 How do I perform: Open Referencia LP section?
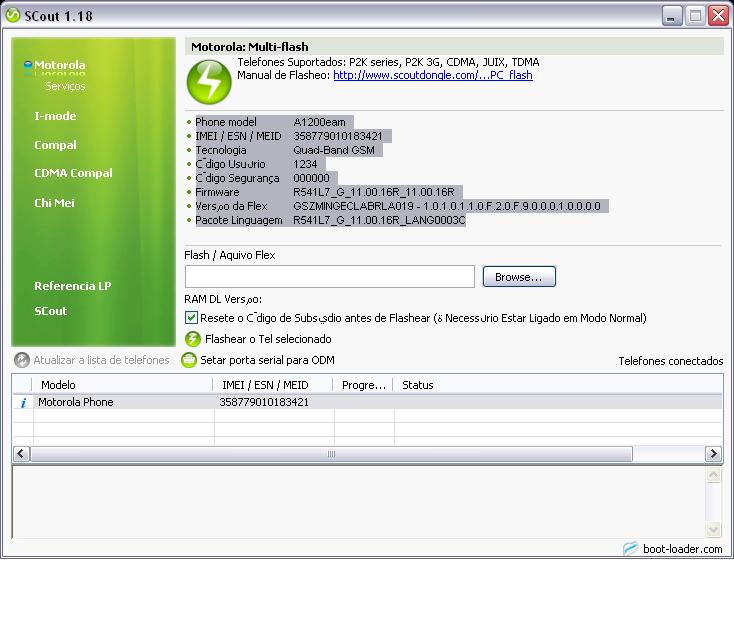click(x=73, y=286)
